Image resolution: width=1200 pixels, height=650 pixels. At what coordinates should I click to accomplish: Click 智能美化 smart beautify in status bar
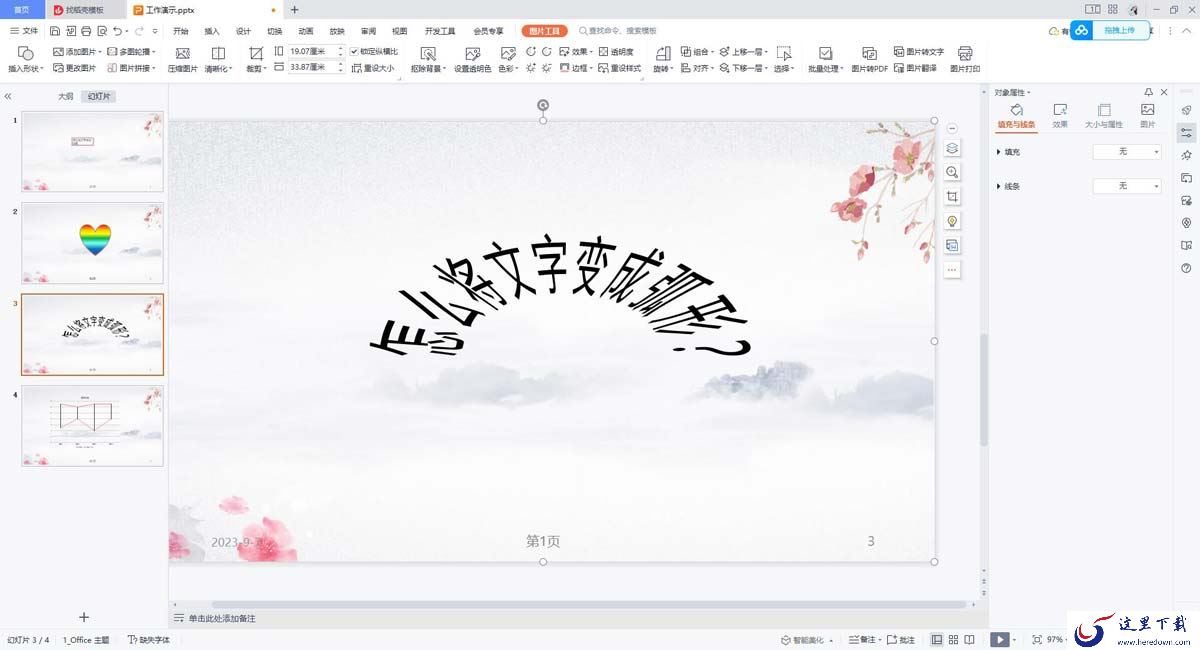point(807,639)
